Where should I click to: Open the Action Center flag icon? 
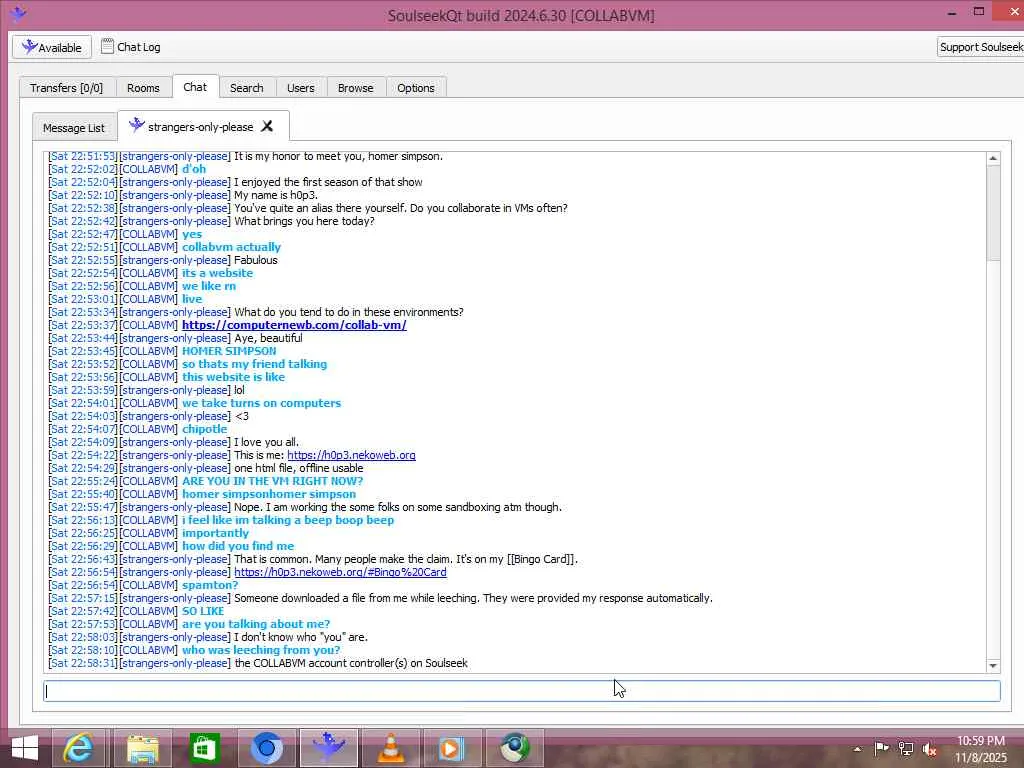(x=882, y=748)
